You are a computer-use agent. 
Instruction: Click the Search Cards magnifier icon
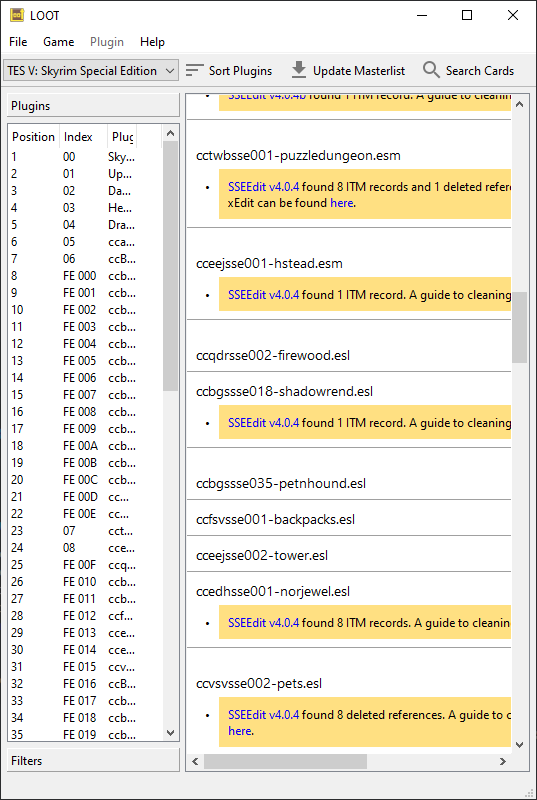point(431,70)
